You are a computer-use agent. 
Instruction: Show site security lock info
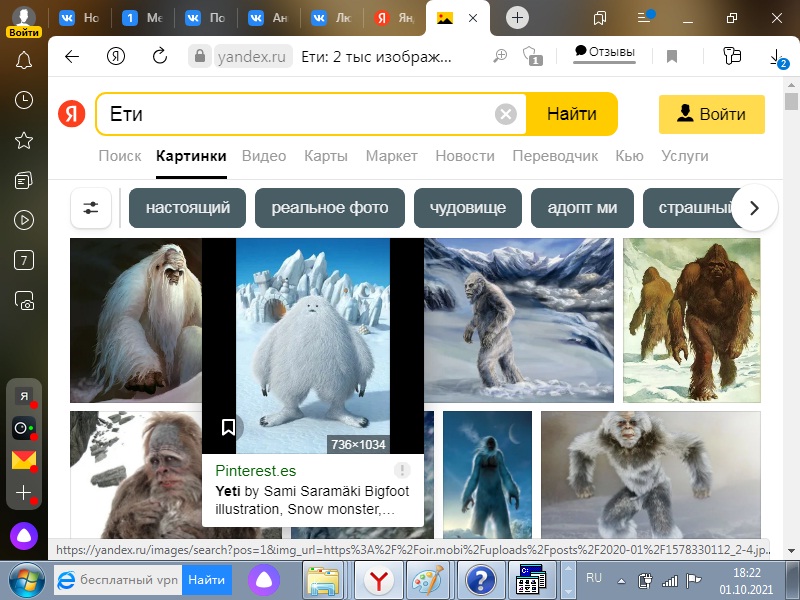pyautogui.click(x=199, y=56)
